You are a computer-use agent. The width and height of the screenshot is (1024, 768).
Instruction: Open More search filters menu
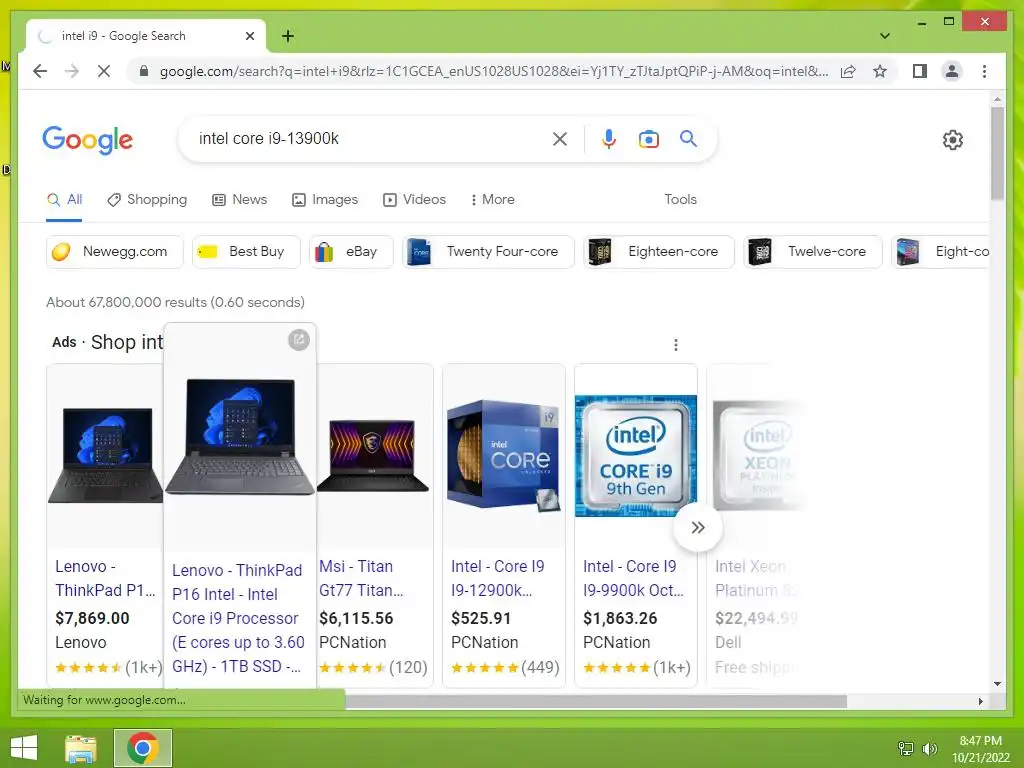(492, 199)
